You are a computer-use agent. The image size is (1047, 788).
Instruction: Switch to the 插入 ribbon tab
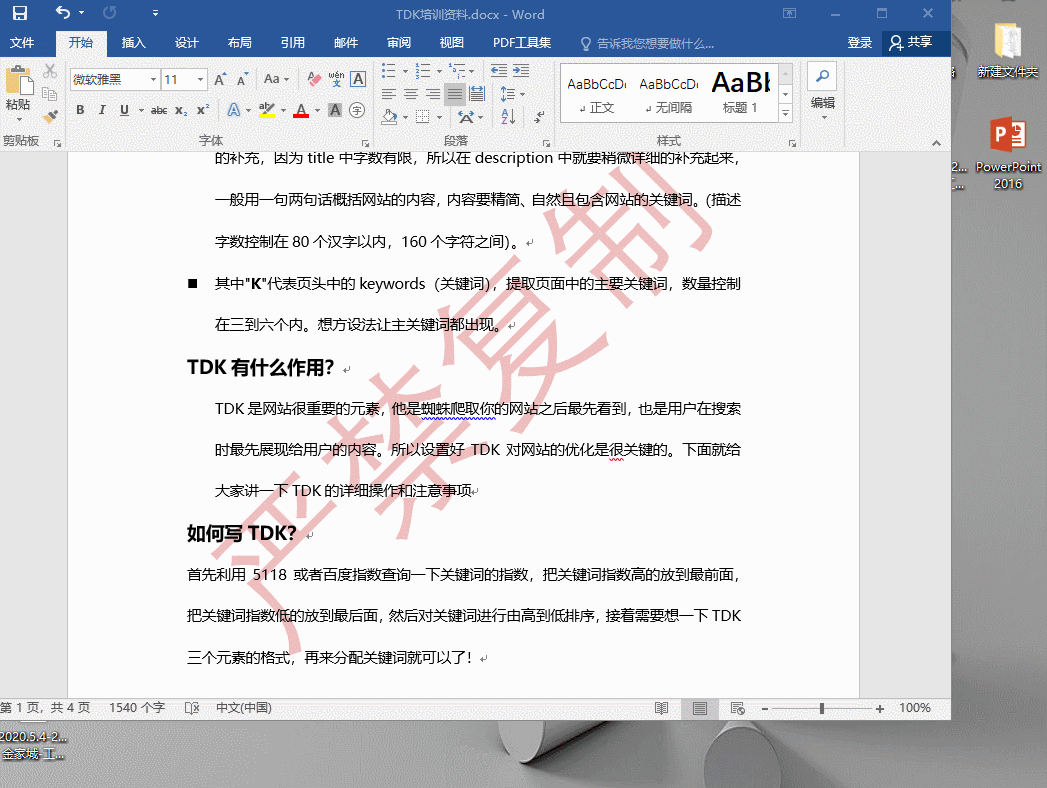[x=135, y=43]
